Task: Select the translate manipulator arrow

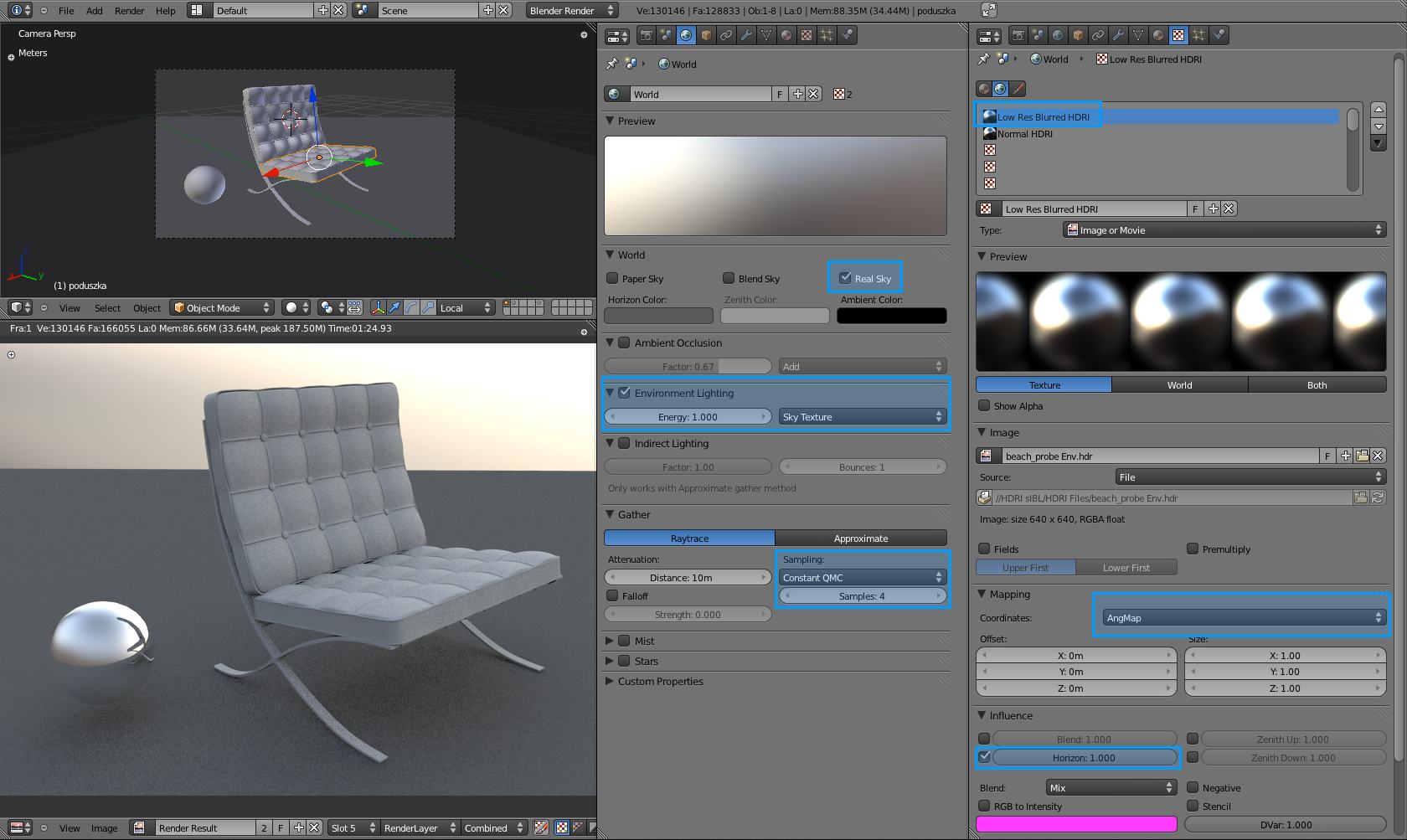Action: point(394,307)
